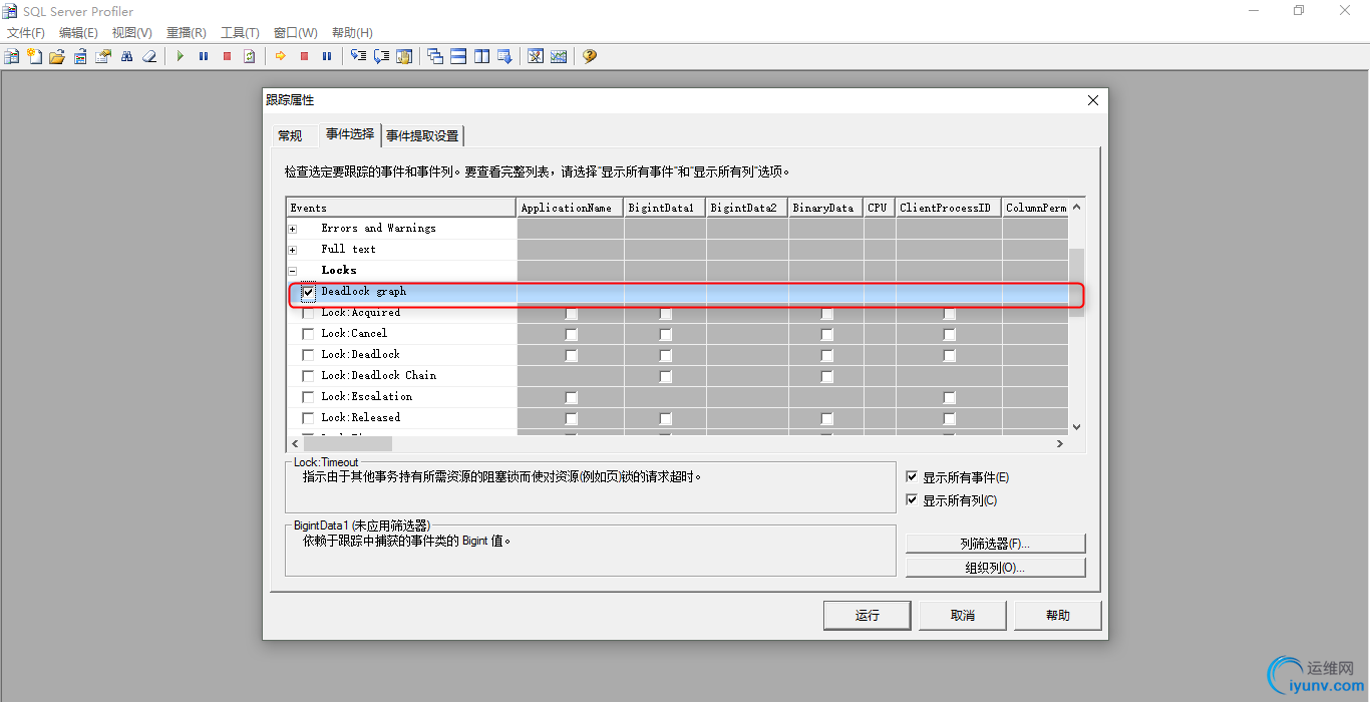Collapse the Locks event category
Screen dimensions: 1370x702
coord(293,271)
